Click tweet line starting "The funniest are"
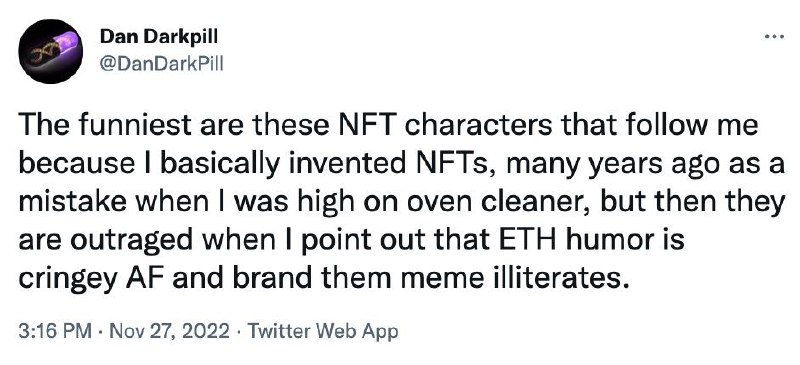The width and height of the screenshot is (800, 365). (388, 126)
